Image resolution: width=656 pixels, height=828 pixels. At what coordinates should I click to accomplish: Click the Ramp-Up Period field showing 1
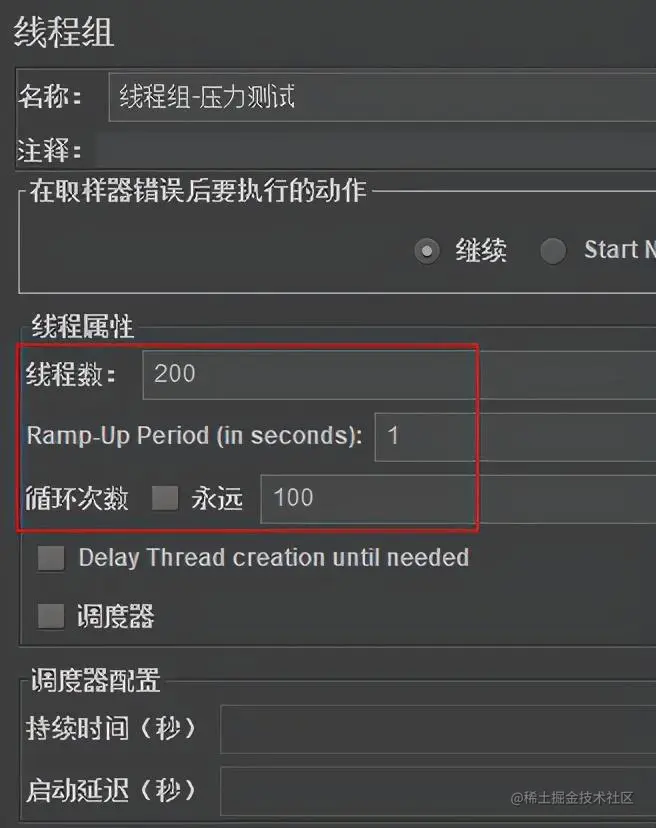click(516, 437)
